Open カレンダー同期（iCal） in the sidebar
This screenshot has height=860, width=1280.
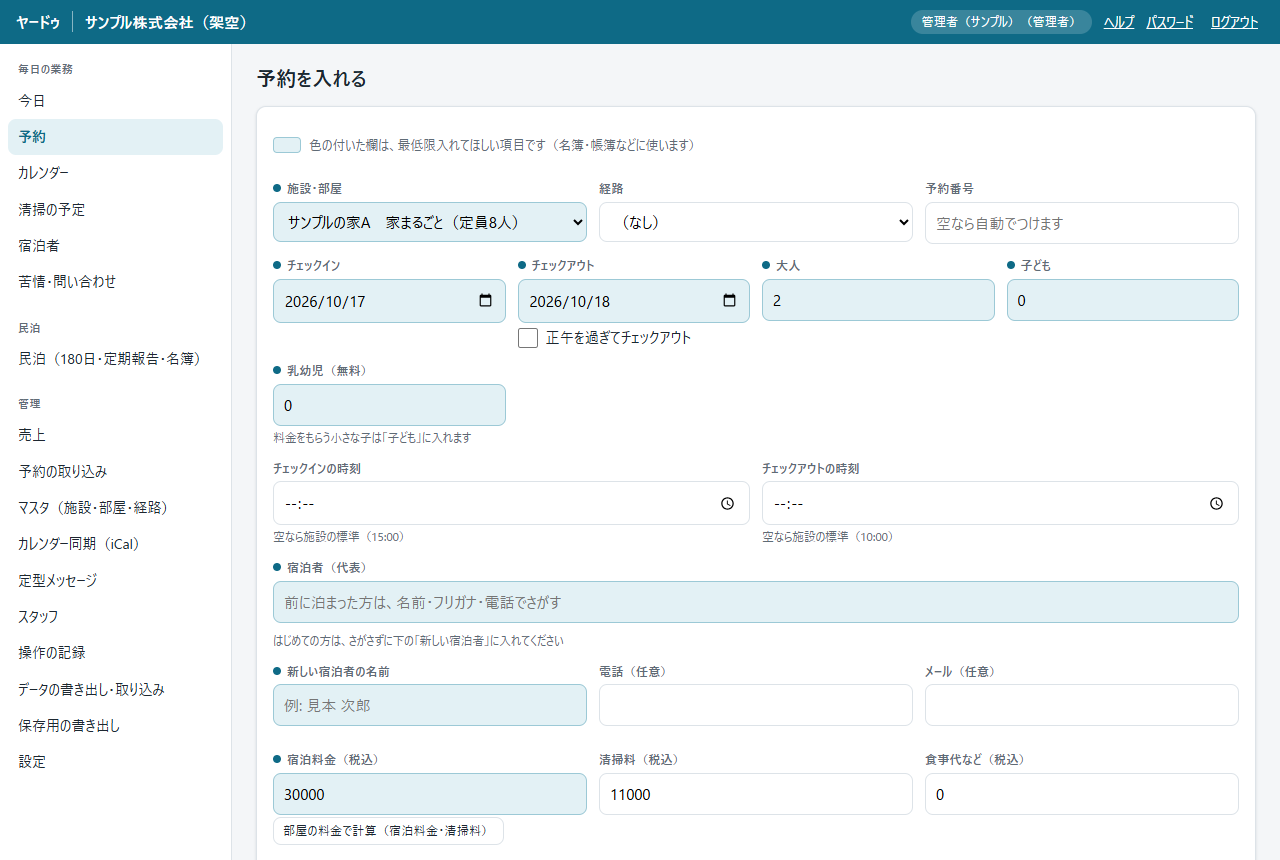coord(115,544)
